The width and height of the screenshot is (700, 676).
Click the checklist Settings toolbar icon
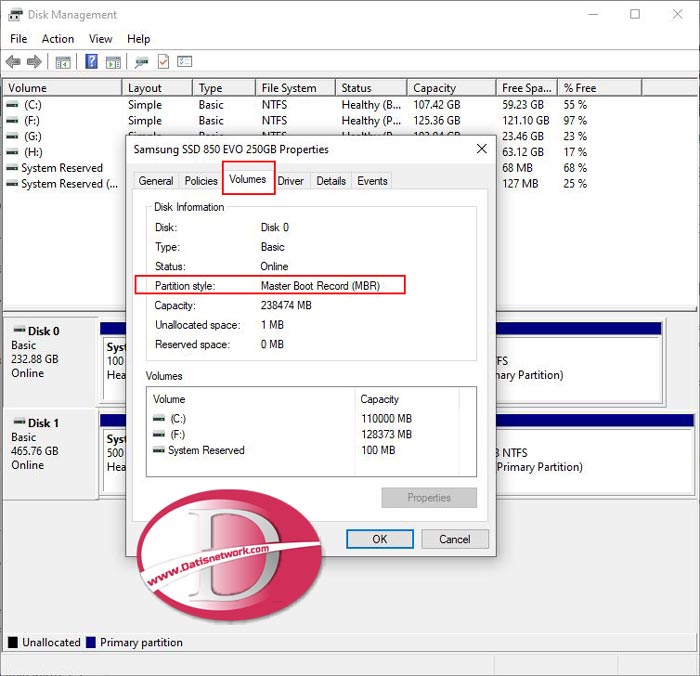pyautogui.click(x=184, y=61)
